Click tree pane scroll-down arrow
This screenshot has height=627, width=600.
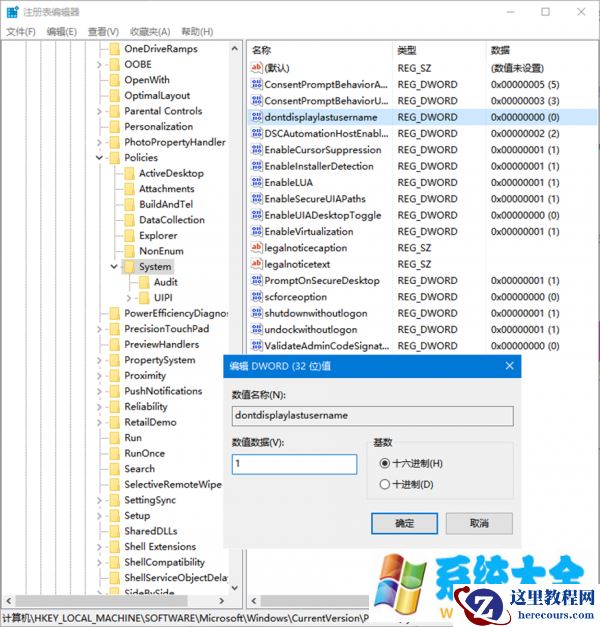point(234,588)
